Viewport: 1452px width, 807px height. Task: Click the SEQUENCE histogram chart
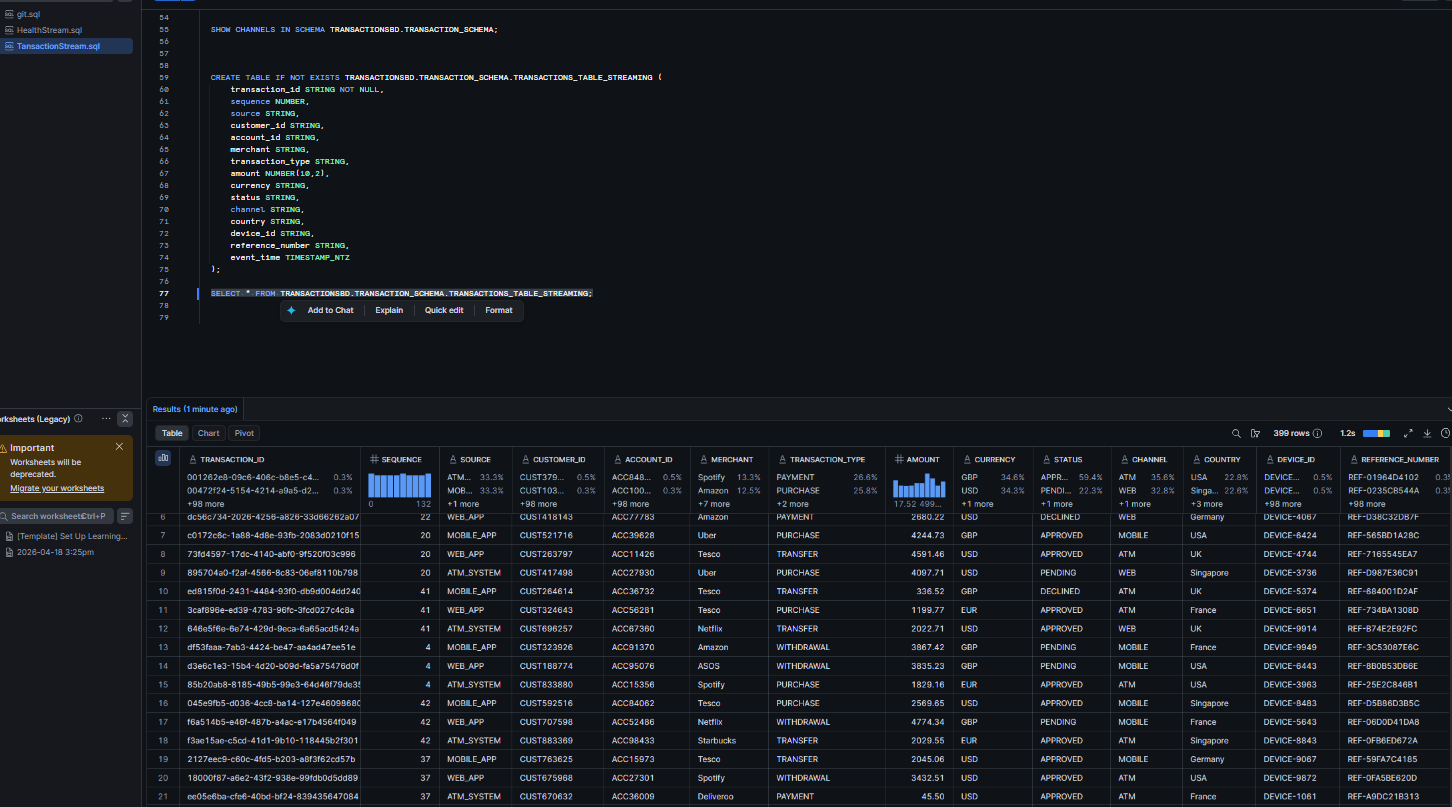(400, 485)
